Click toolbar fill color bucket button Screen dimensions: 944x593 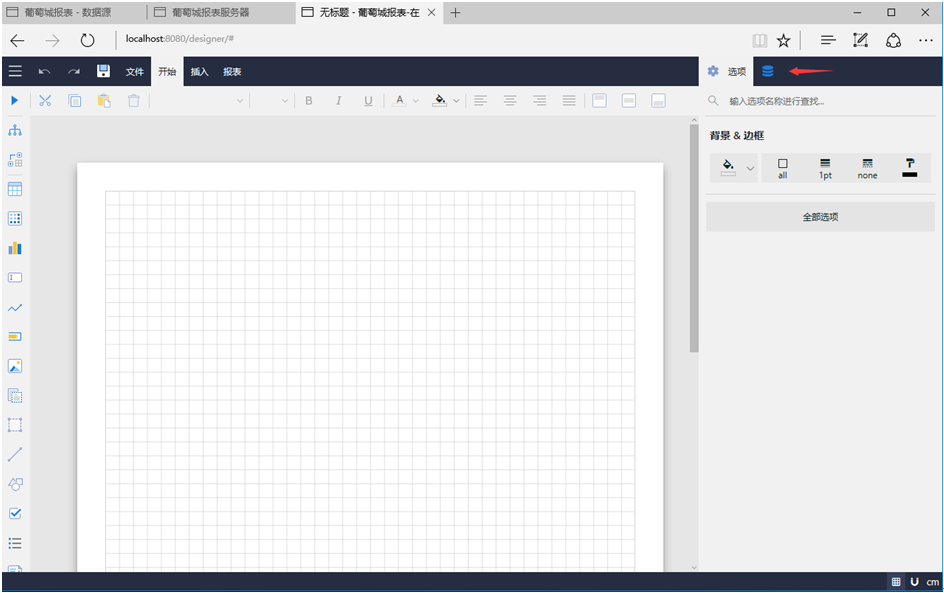click(439, 101)
